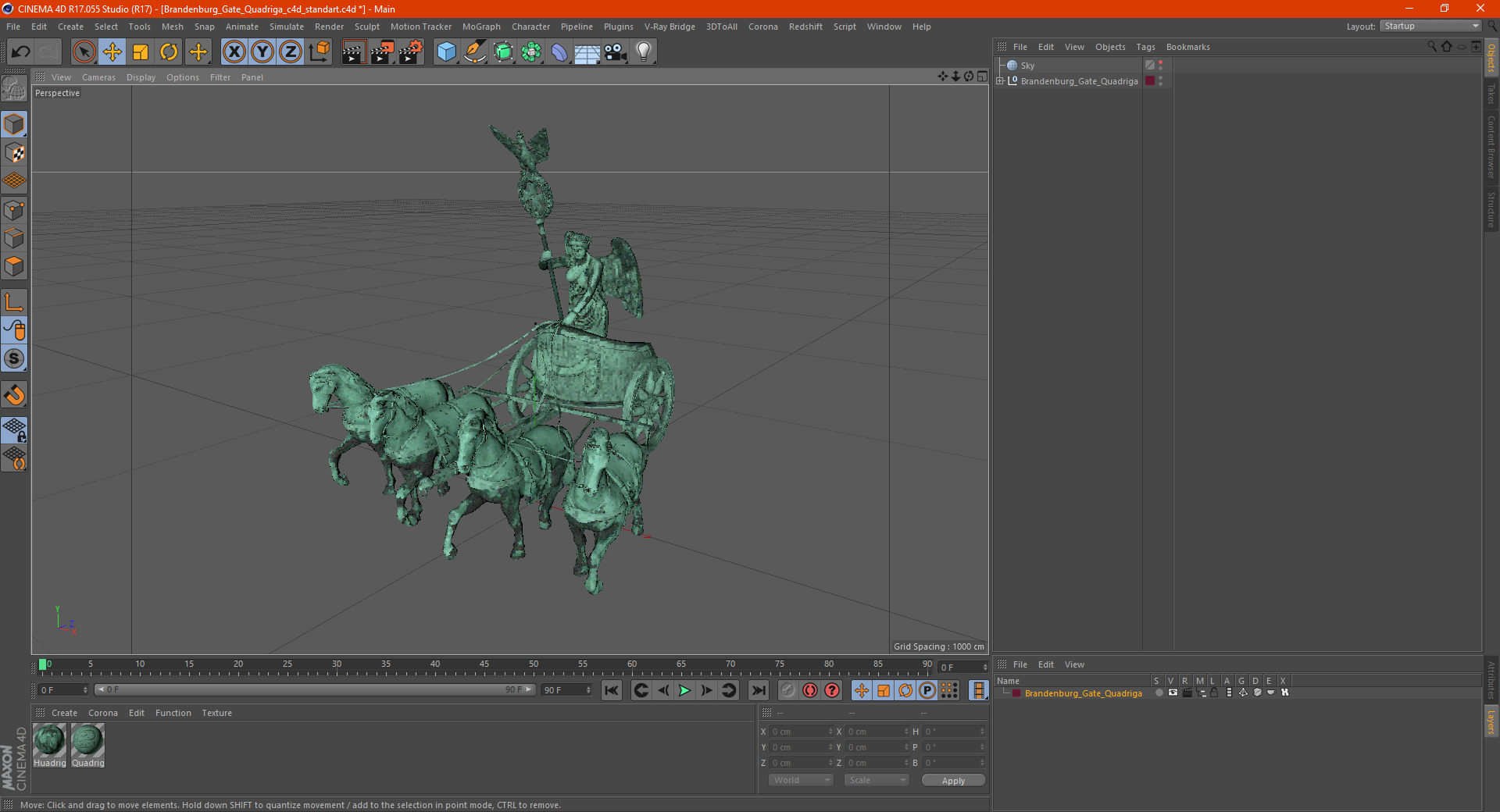Screen dimensions: 1500x812
Task: Switch to Texture mode
Action: point(14,153)
